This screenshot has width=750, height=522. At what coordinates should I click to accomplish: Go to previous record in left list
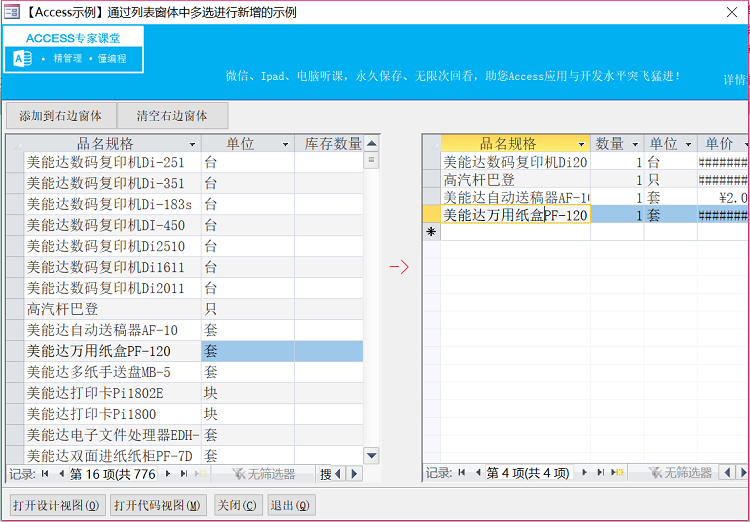[x=61, y=474]
